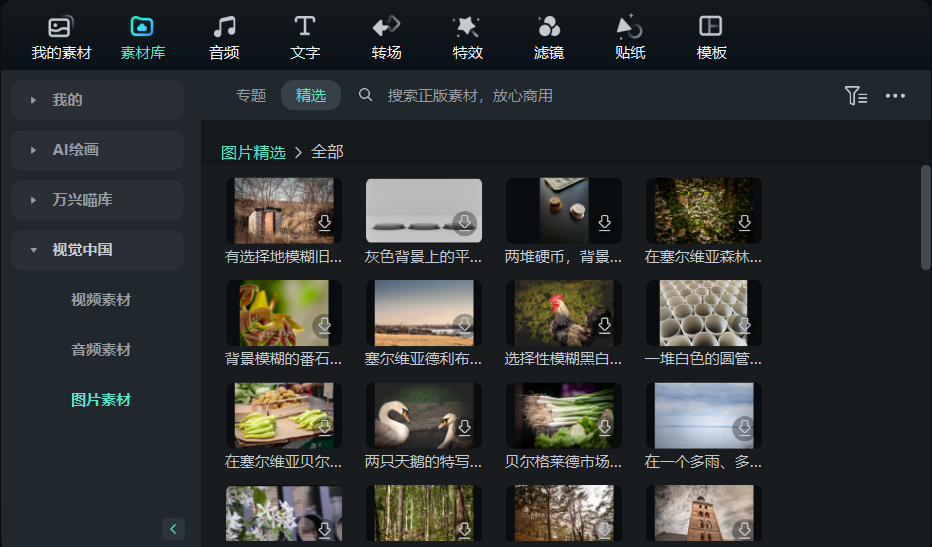Select the green onions thumbnail 贝尔格莱德市场

click(x=563, y=415)
